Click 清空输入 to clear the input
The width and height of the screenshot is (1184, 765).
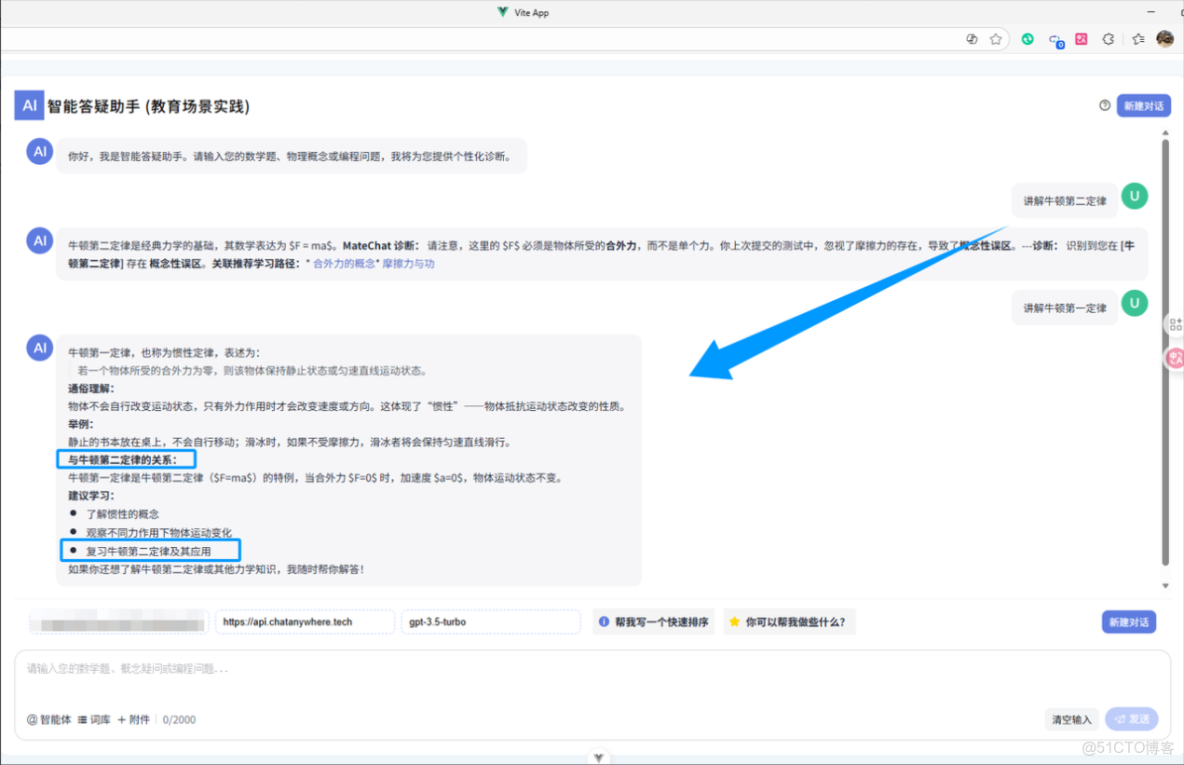click(1072, 719)
